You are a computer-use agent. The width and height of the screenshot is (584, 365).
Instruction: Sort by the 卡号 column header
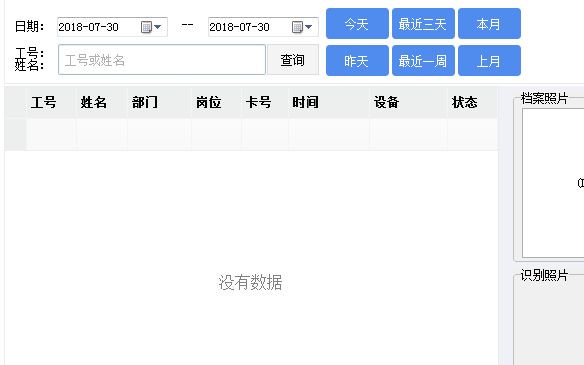click(x=265, y=102)
